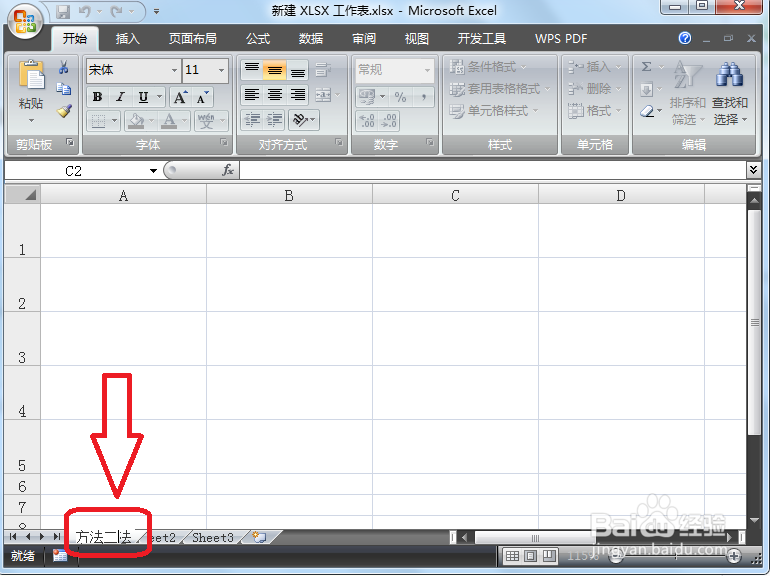Click the 格式 cells button
The height and width of the screenshot is (576, 770).
coord(595,111)
